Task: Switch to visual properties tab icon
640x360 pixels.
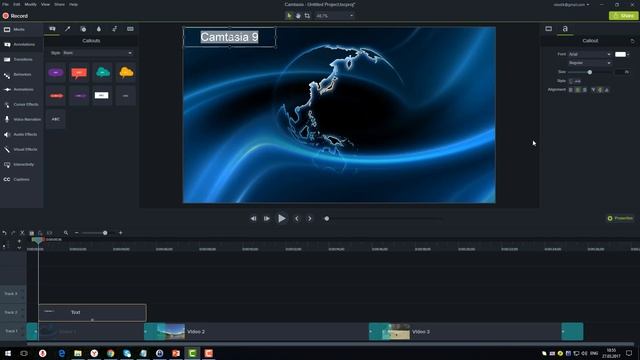Action: click(x=549, y=29)
